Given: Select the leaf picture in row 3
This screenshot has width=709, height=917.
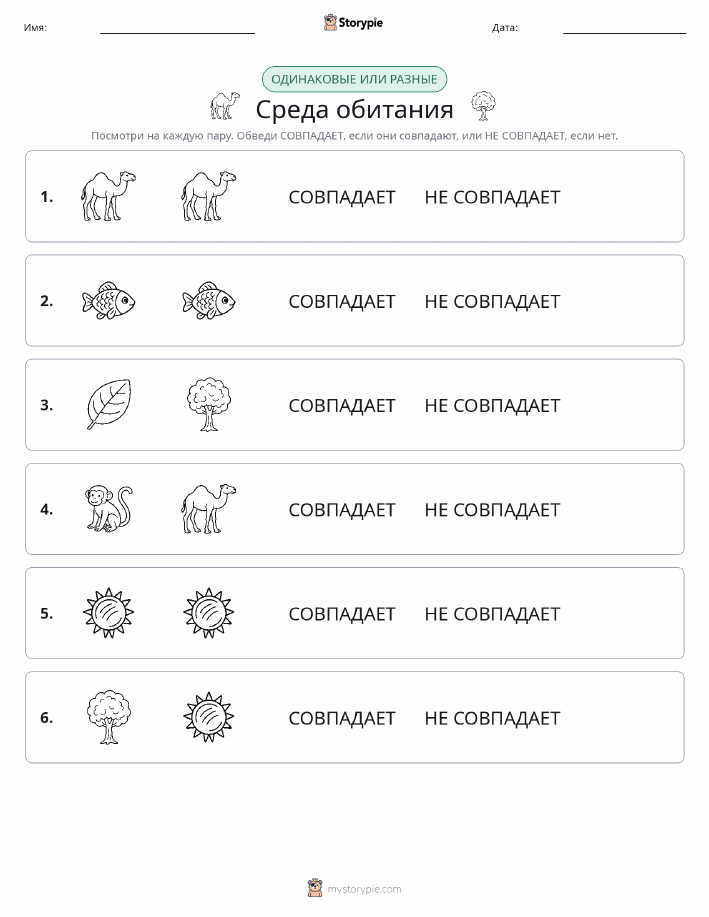Looking at the screenshot, I should click(x=109, y=404).
